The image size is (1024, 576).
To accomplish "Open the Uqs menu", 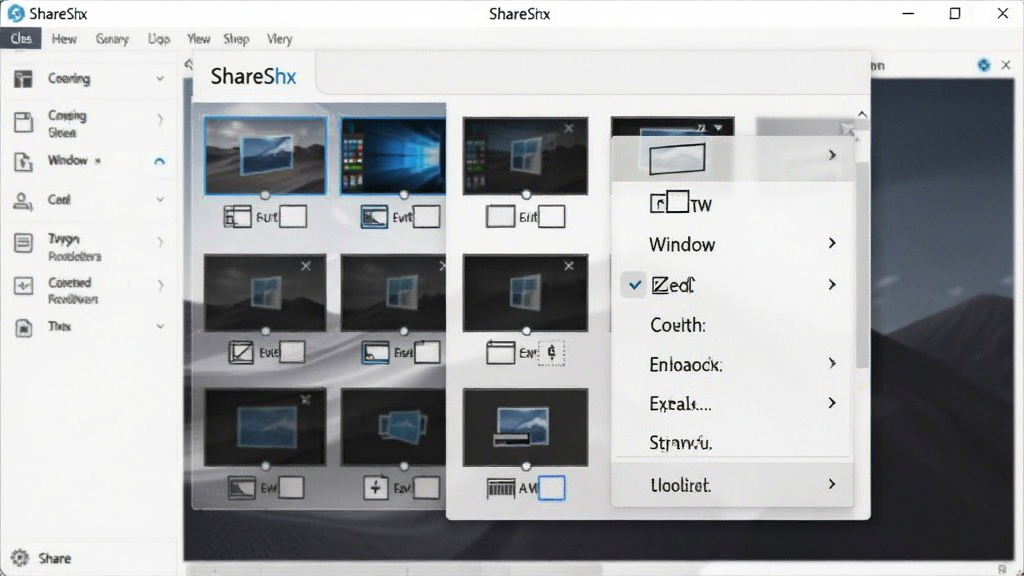I will (x=159, y=39).
